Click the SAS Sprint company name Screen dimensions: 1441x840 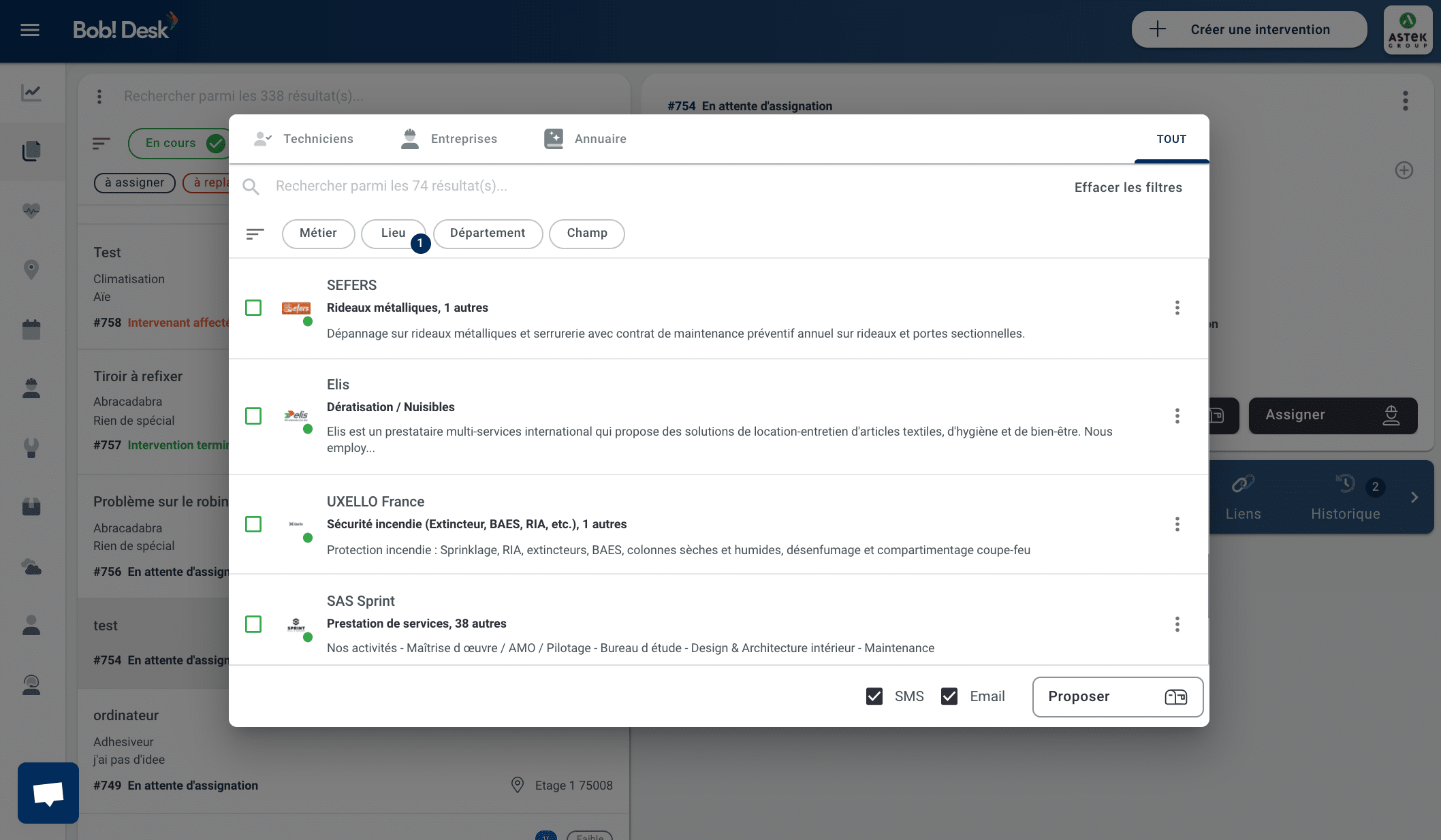360,601
